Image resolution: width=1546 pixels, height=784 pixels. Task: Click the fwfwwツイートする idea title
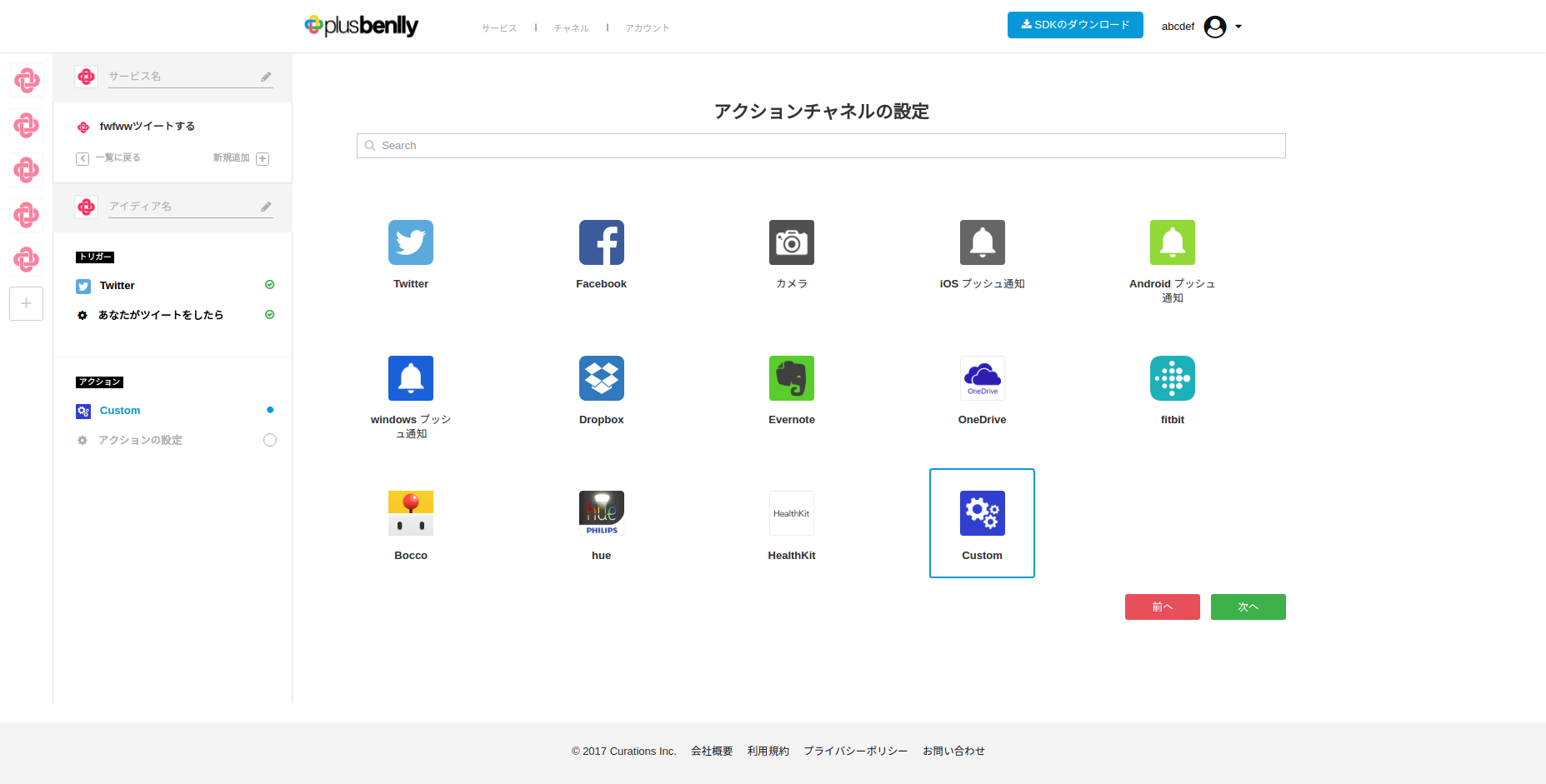(x=148, y=127)
